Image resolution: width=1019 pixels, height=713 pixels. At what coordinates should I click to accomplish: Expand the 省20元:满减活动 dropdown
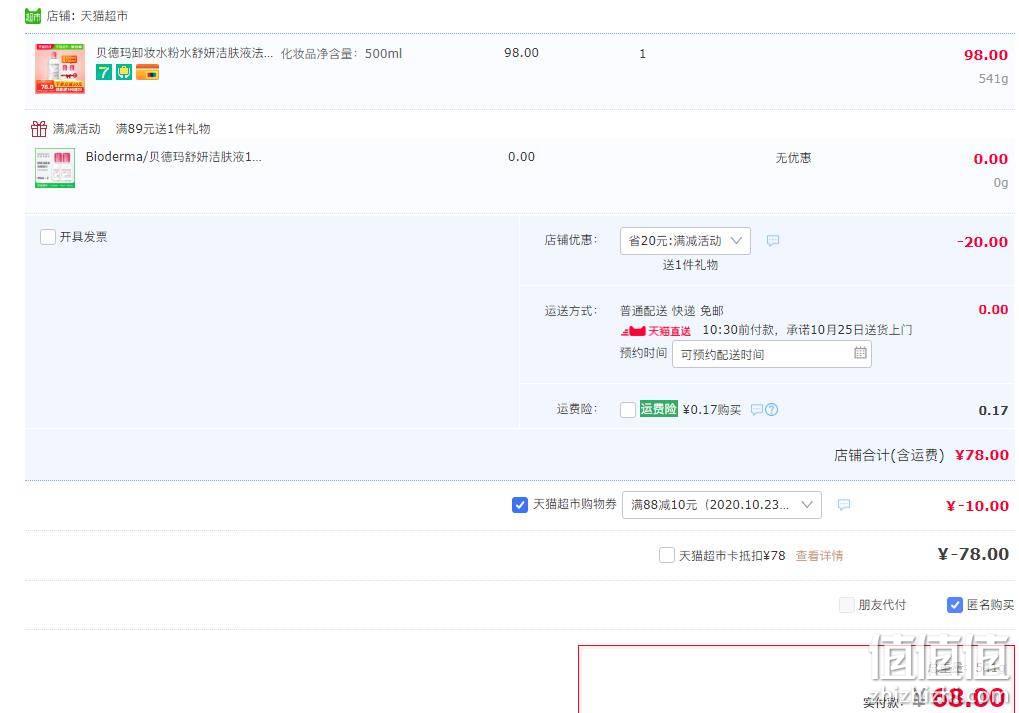coord(685,240)
